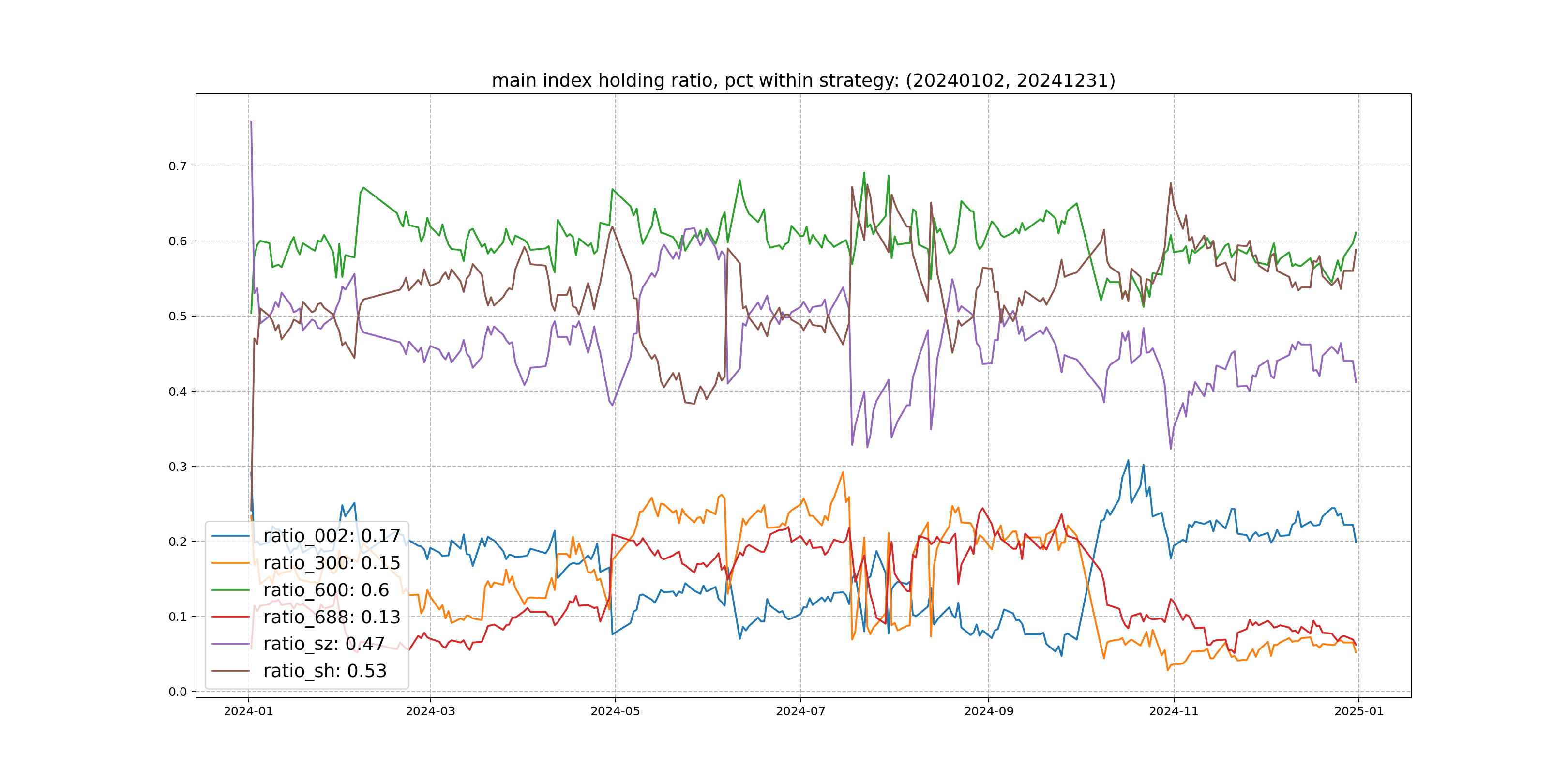1568x784 pixels.
Task: Click the 2024-09 x-axis tick label
Action: coord(989,711)
